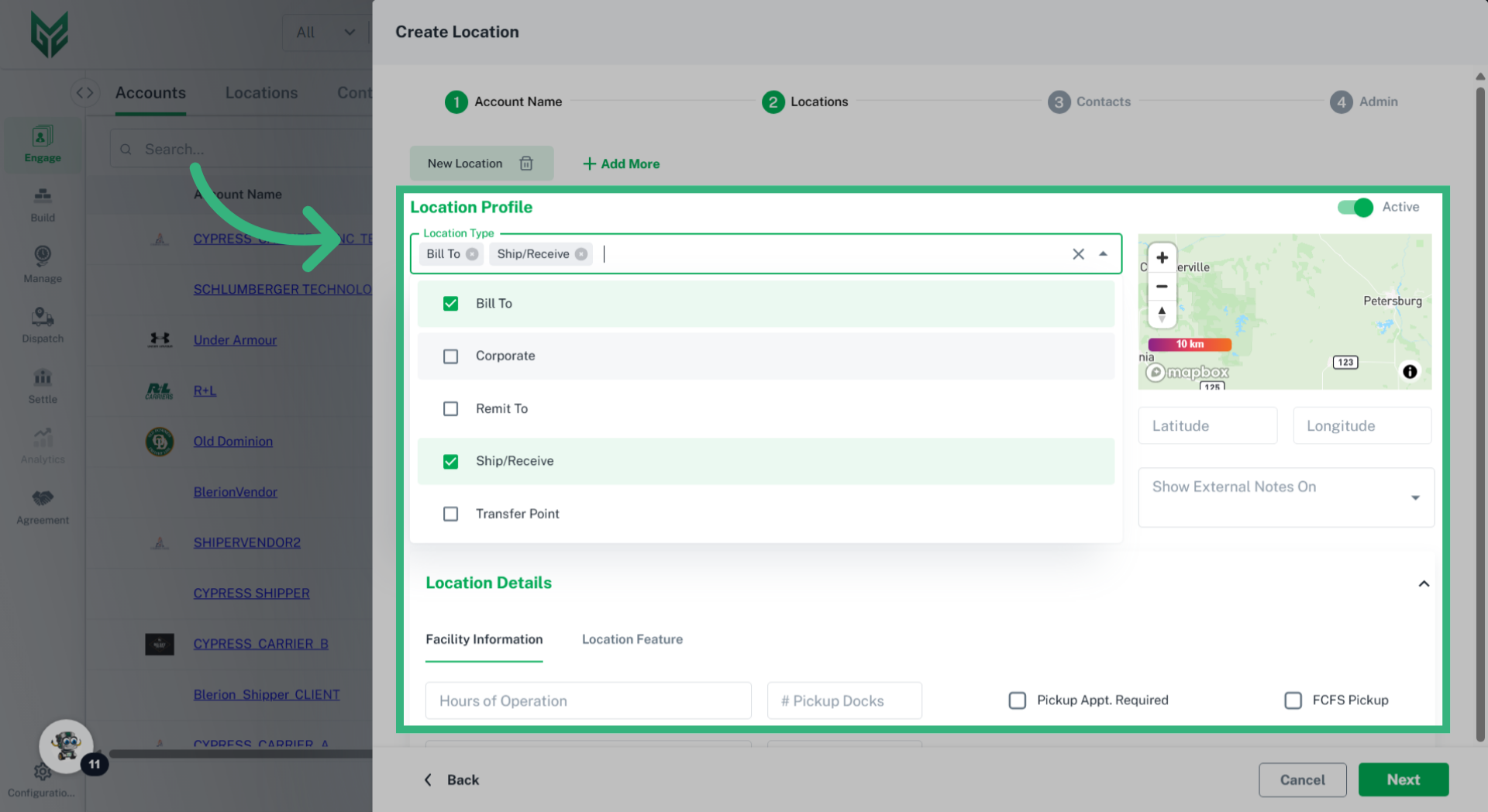Viewport: 1488px width, 812px height.
Task: Delete New Location using trash icon
Action: (526, 163)
